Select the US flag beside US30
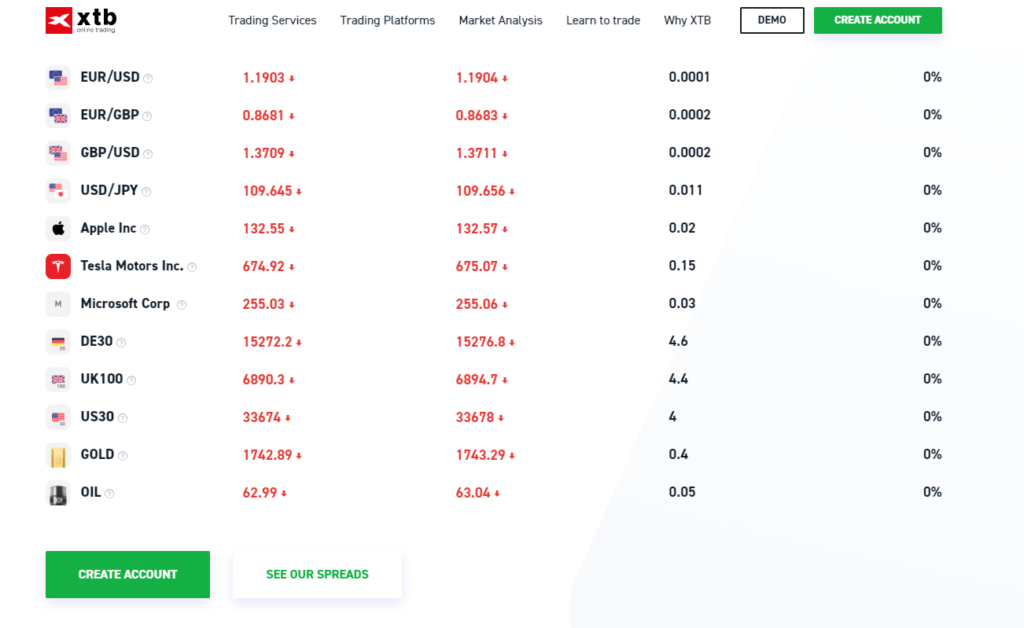1024x628 pixels. (57, 417)
